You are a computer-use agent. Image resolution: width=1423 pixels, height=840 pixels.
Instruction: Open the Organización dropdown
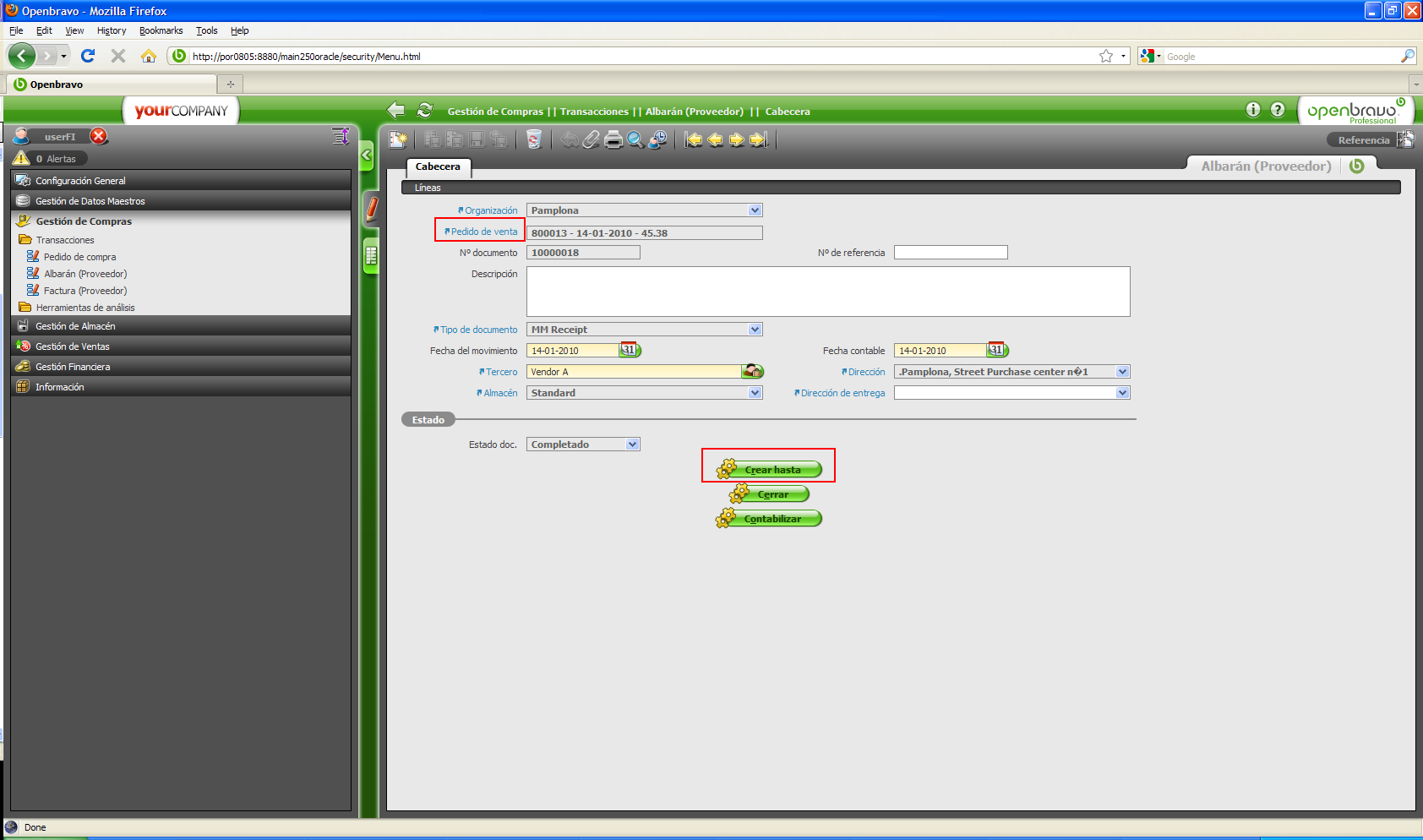(755, 210)
